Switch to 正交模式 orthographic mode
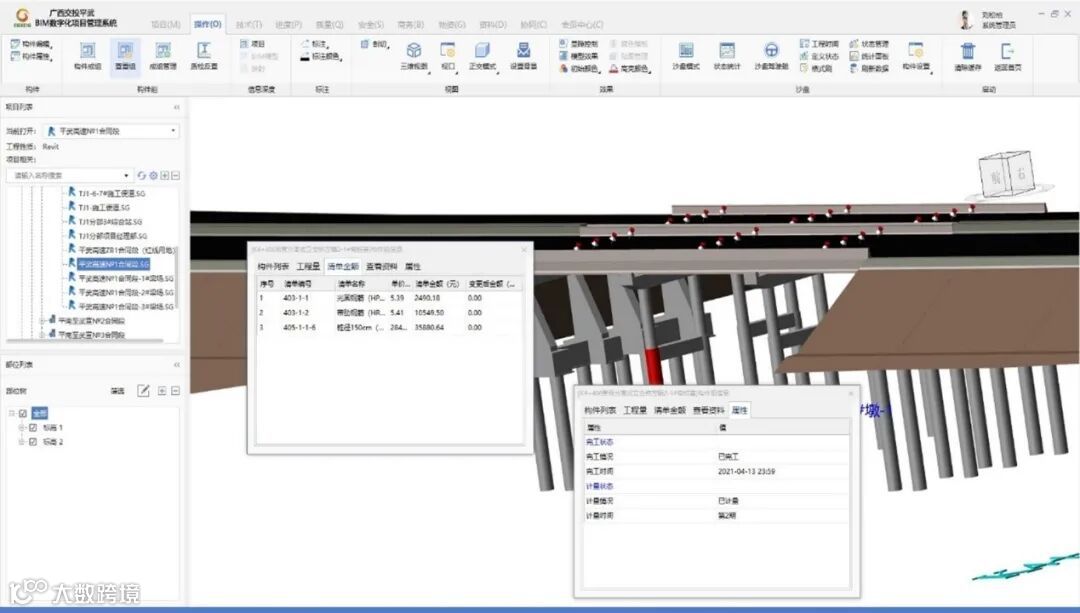 tap(483, 56)
